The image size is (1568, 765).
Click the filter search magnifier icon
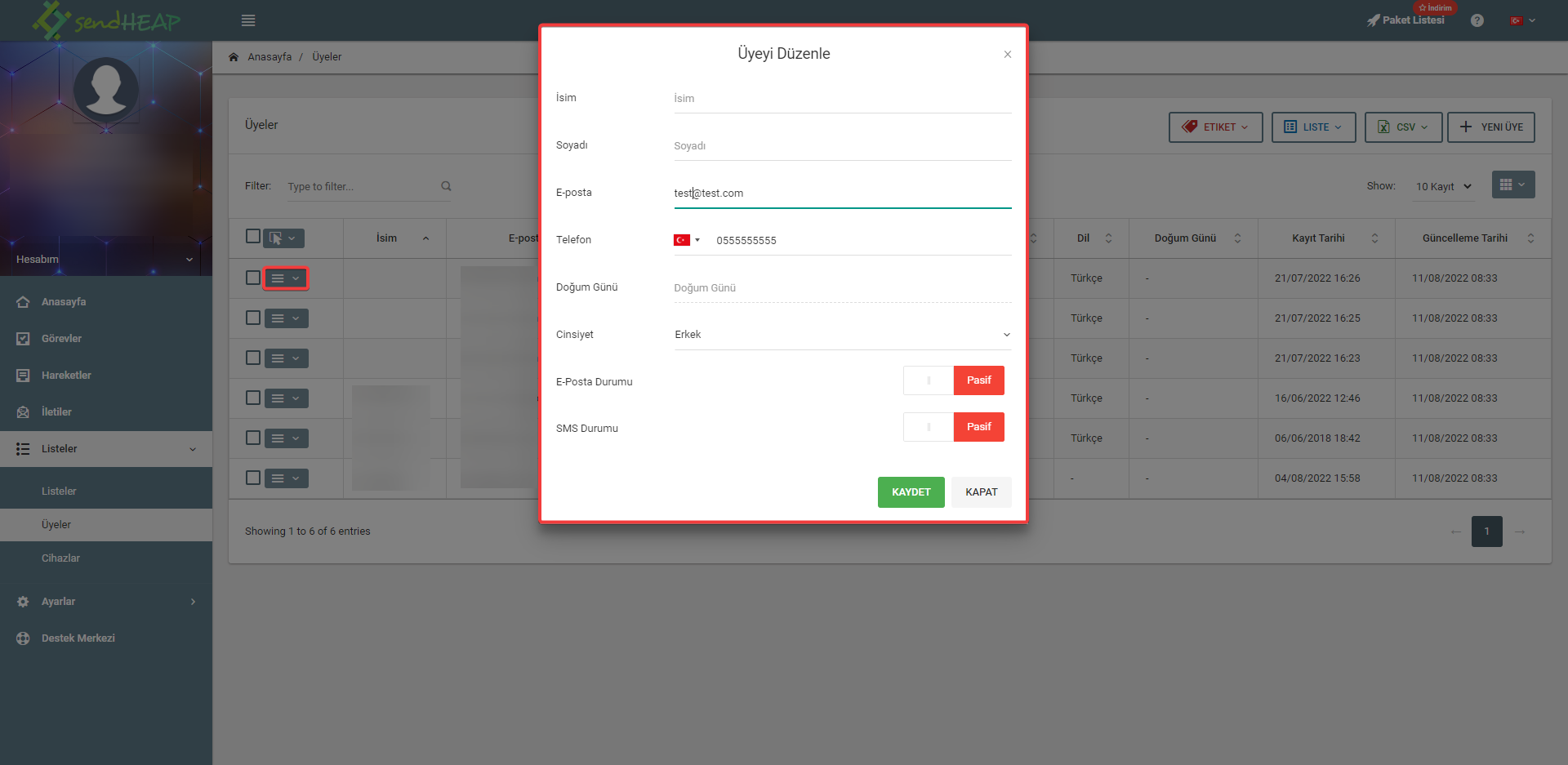point(446,186)
